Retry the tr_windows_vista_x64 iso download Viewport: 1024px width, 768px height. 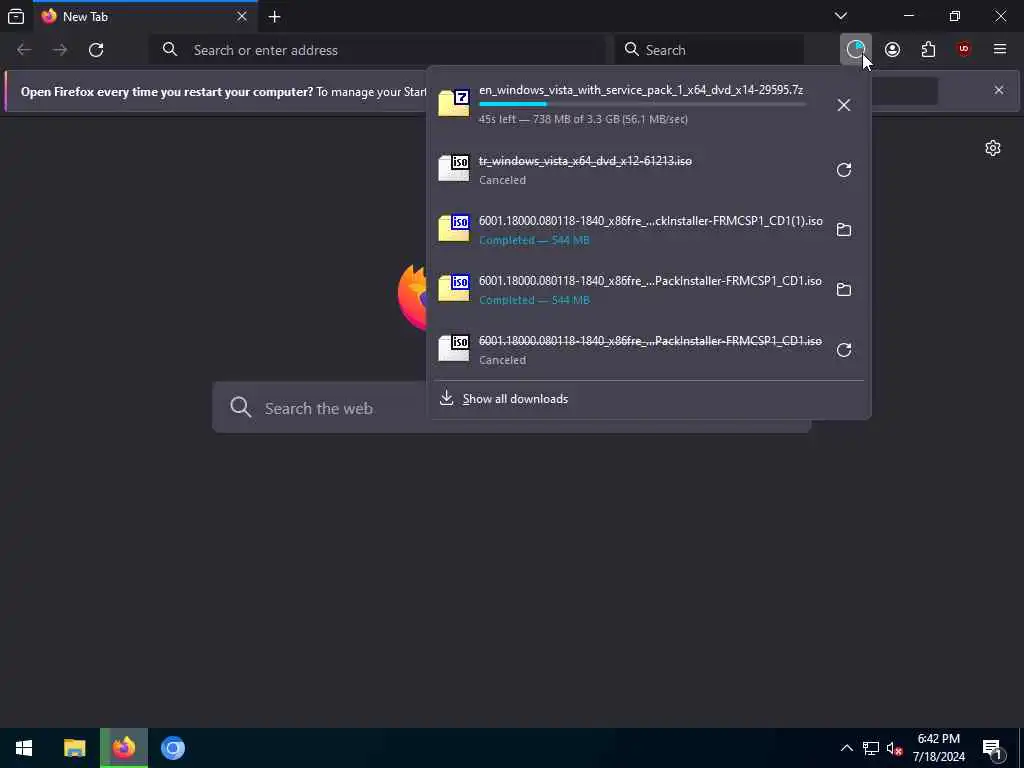point(844,170)
